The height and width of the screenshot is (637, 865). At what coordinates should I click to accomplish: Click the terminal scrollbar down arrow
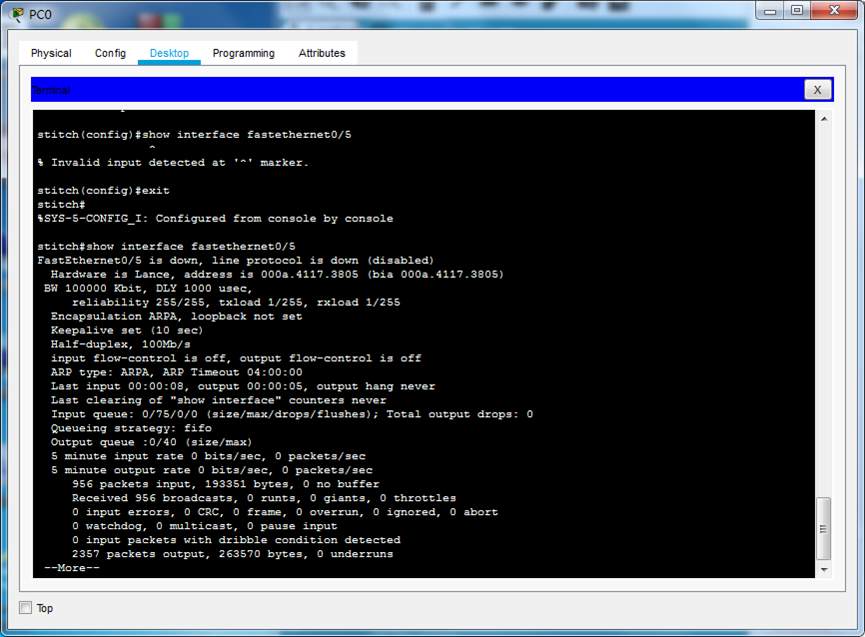click(x=824, y=570)
